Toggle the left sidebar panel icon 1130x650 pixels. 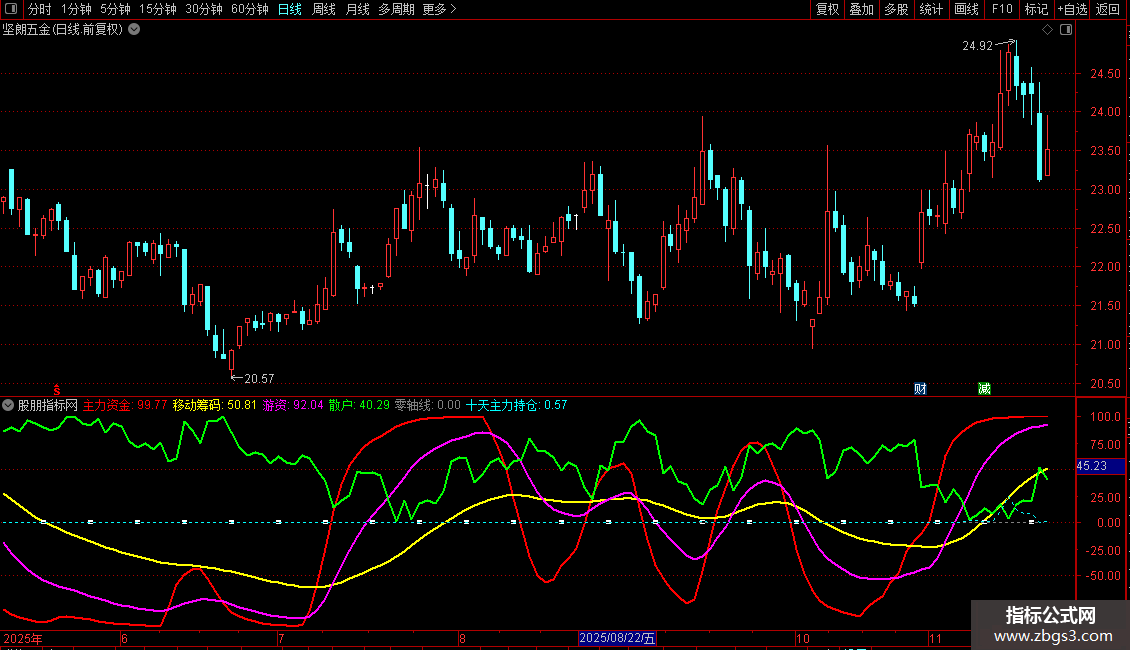pos(13,9)
